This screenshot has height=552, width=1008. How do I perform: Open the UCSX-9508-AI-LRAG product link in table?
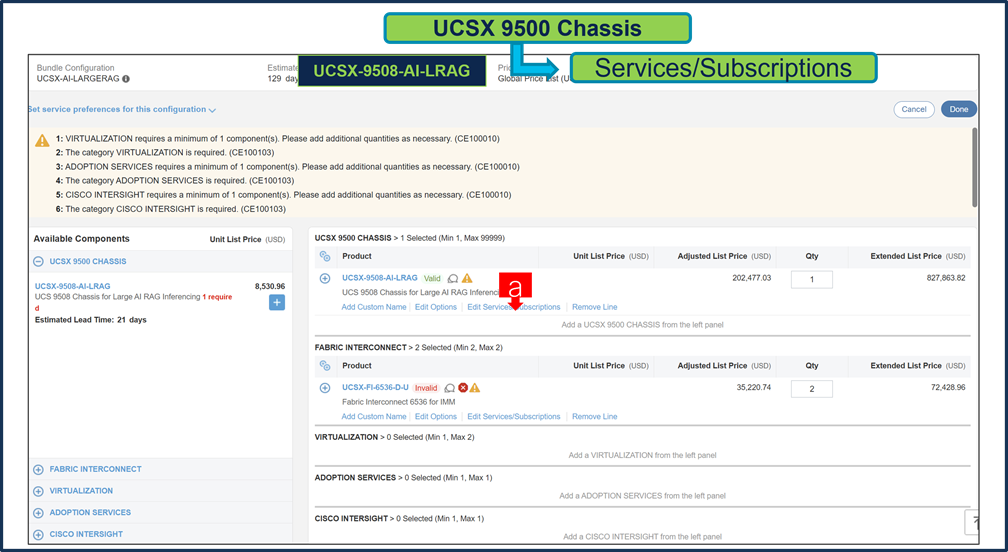379,278
